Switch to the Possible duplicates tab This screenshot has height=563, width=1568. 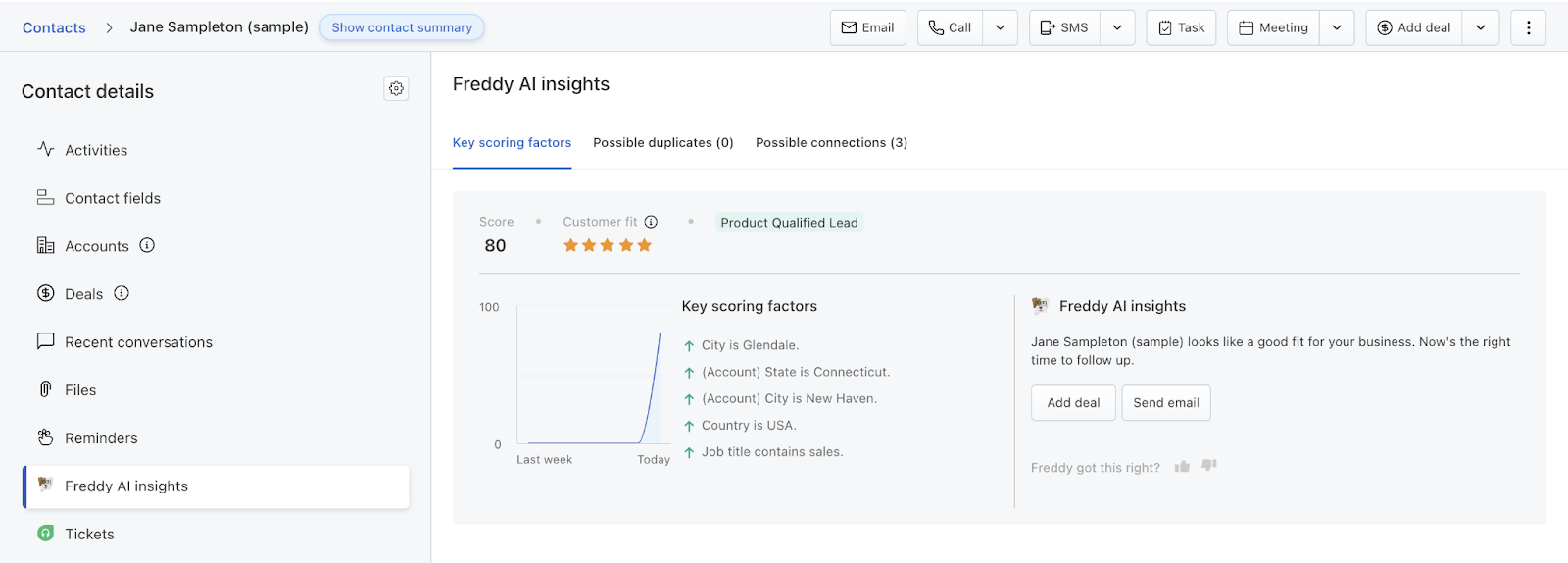[662, 142]
